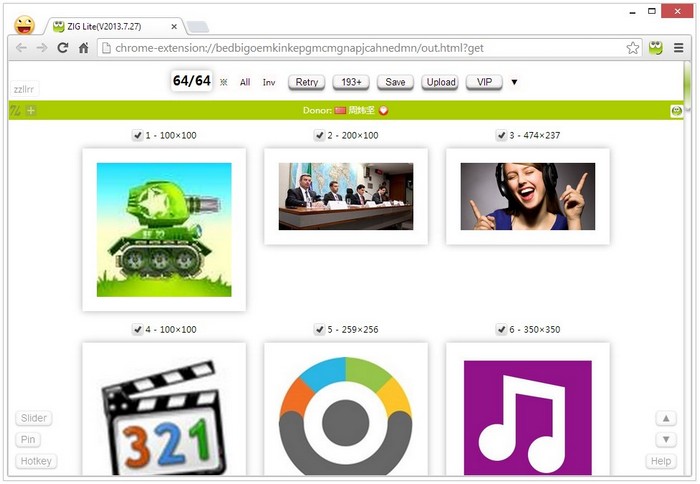This screenshot has height=484, width=700.
Task: Click the browser back arrow
Action: point(21,48)
